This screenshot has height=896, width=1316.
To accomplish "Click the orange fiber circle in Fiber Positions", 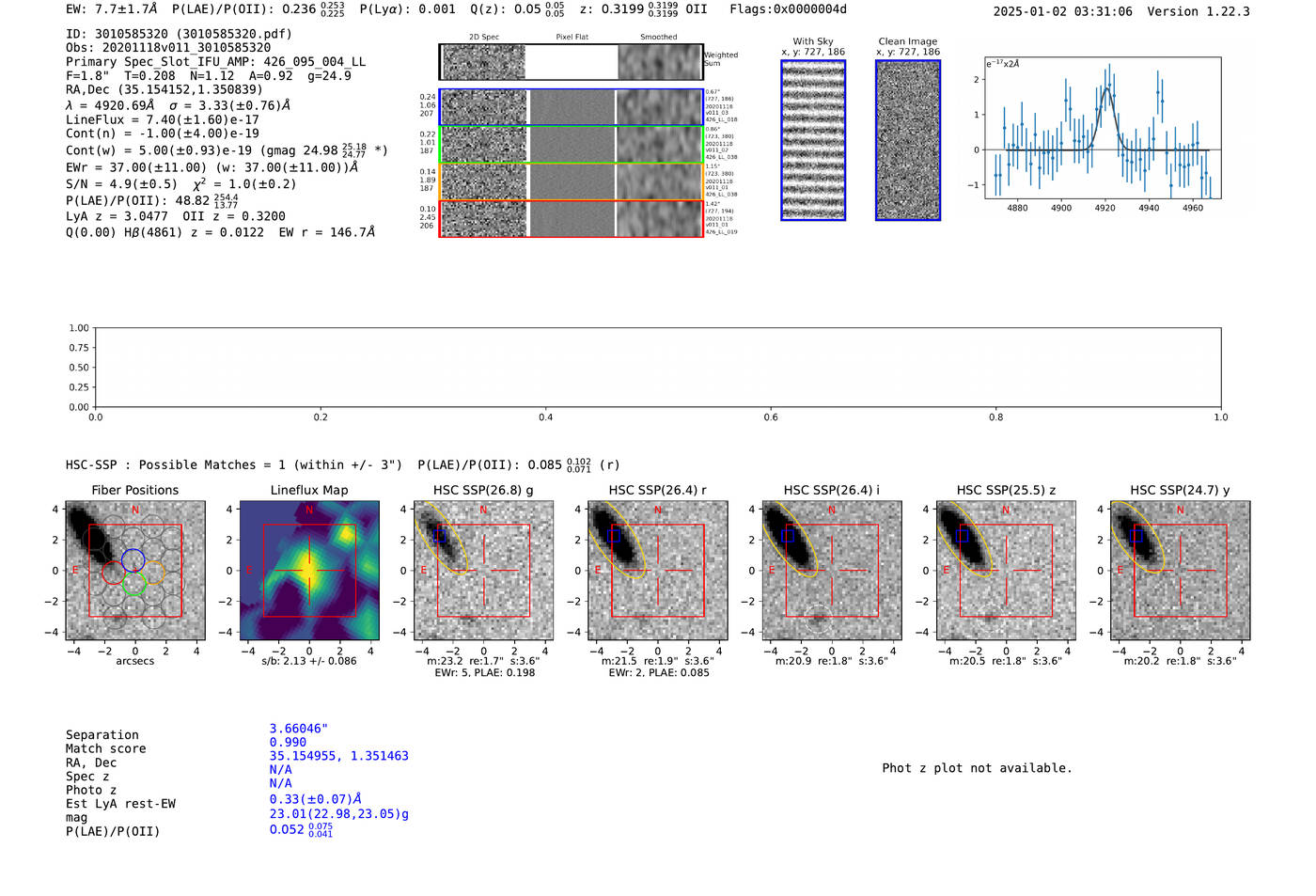I will (x=154, y=572).
